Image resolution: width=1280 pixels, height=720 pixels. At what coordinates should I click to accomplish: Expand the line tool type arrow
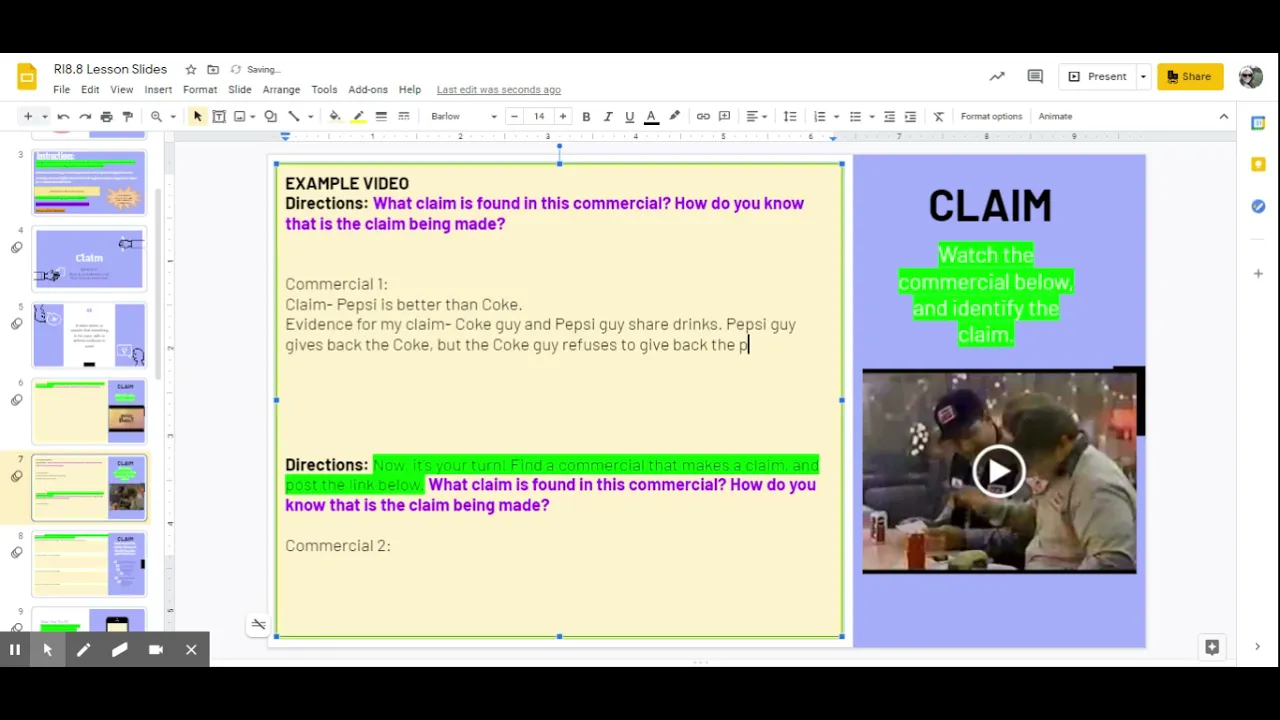coord(309,117)
